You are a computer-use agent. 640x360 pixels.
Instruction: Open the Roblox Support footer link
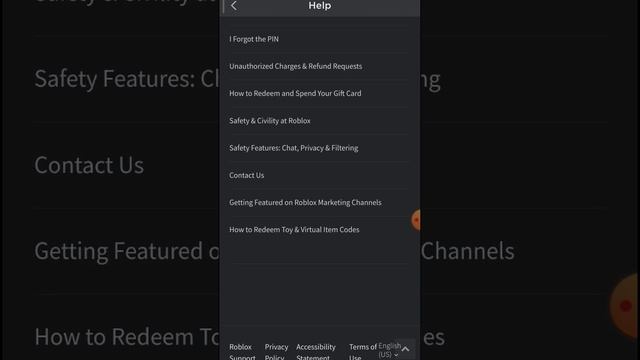[242, 352]
